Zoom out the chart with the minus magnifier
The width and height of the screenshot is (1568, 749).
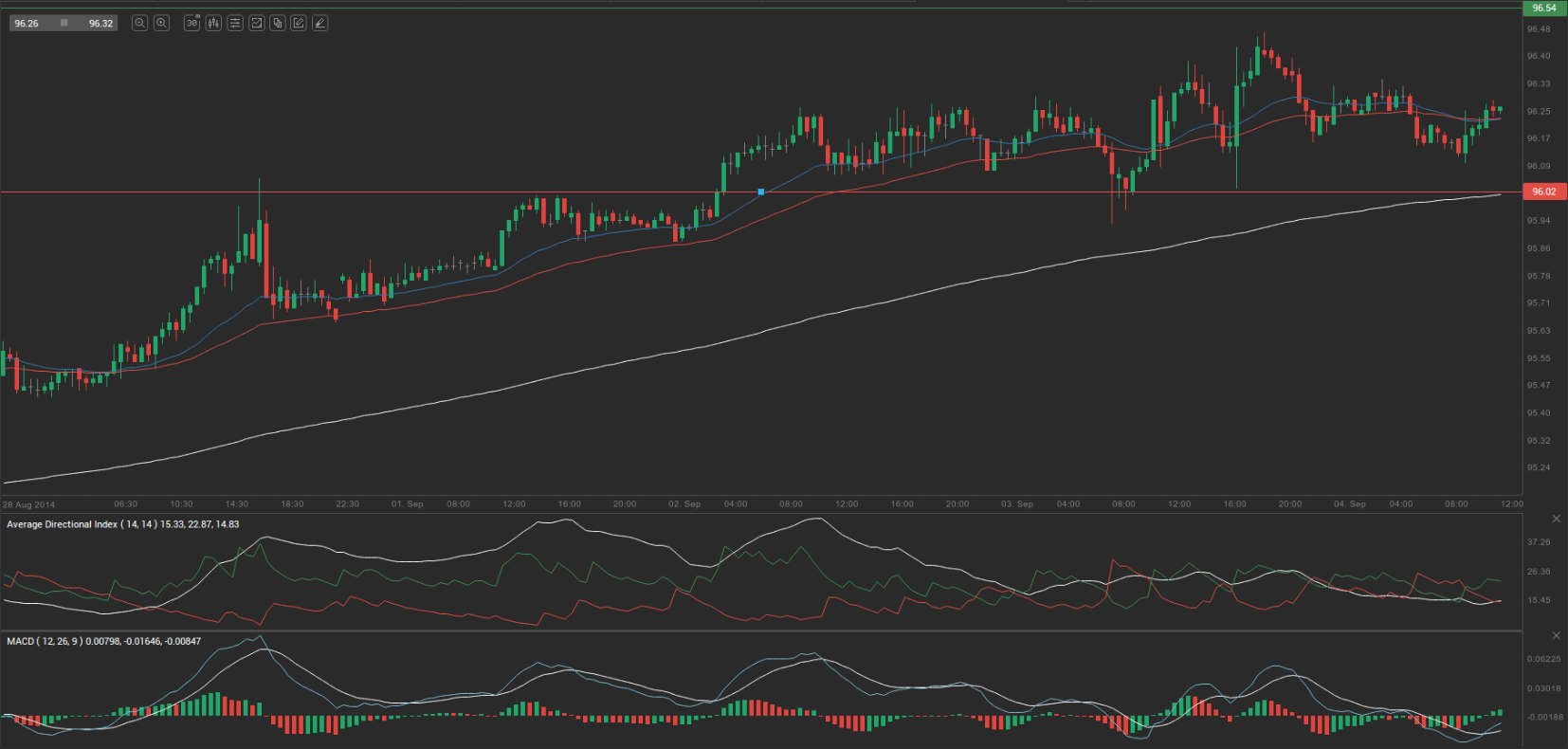pos(139,23)
